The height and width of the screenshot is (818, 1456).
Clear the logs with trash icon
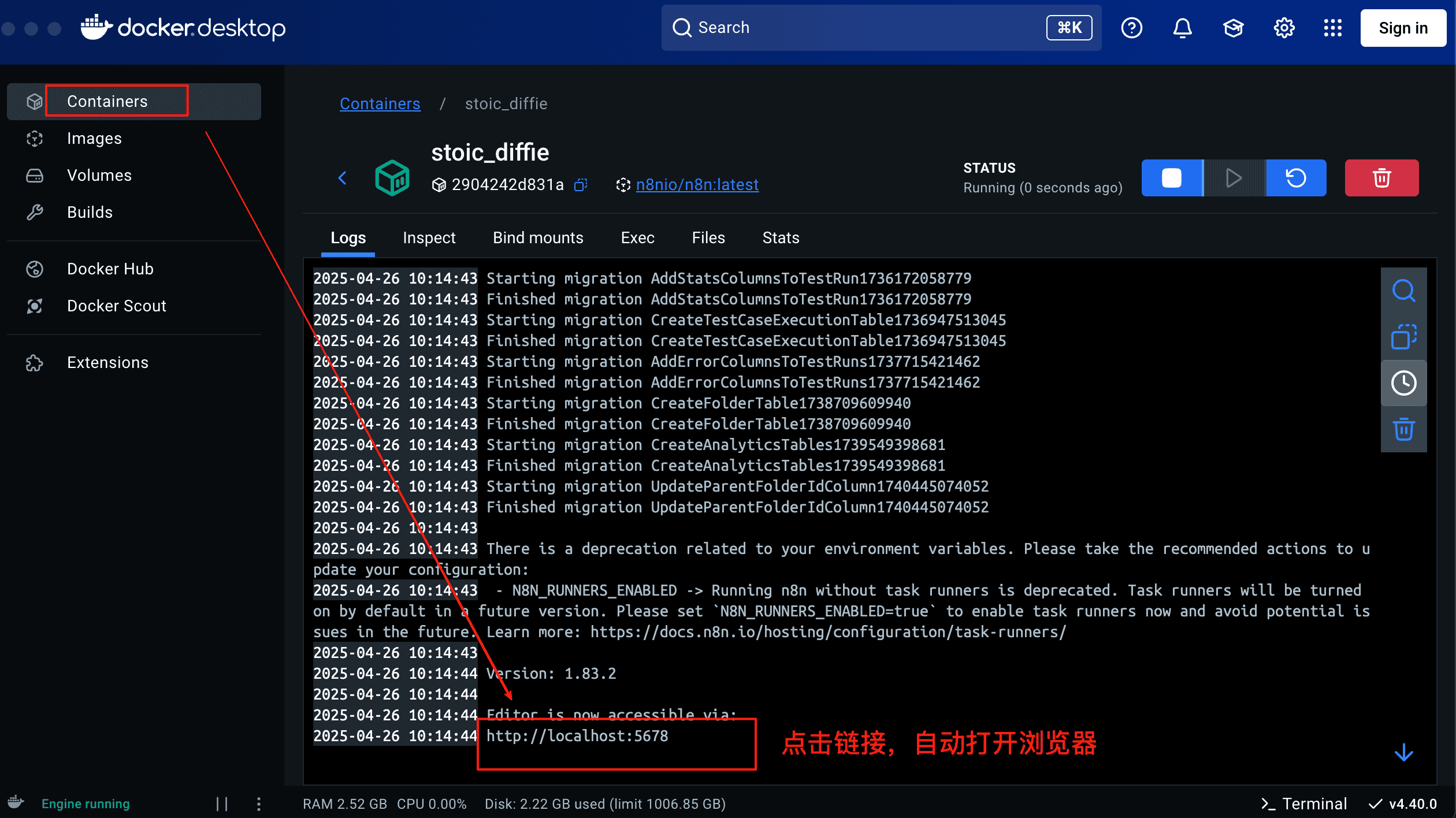tap(1403, 429)
